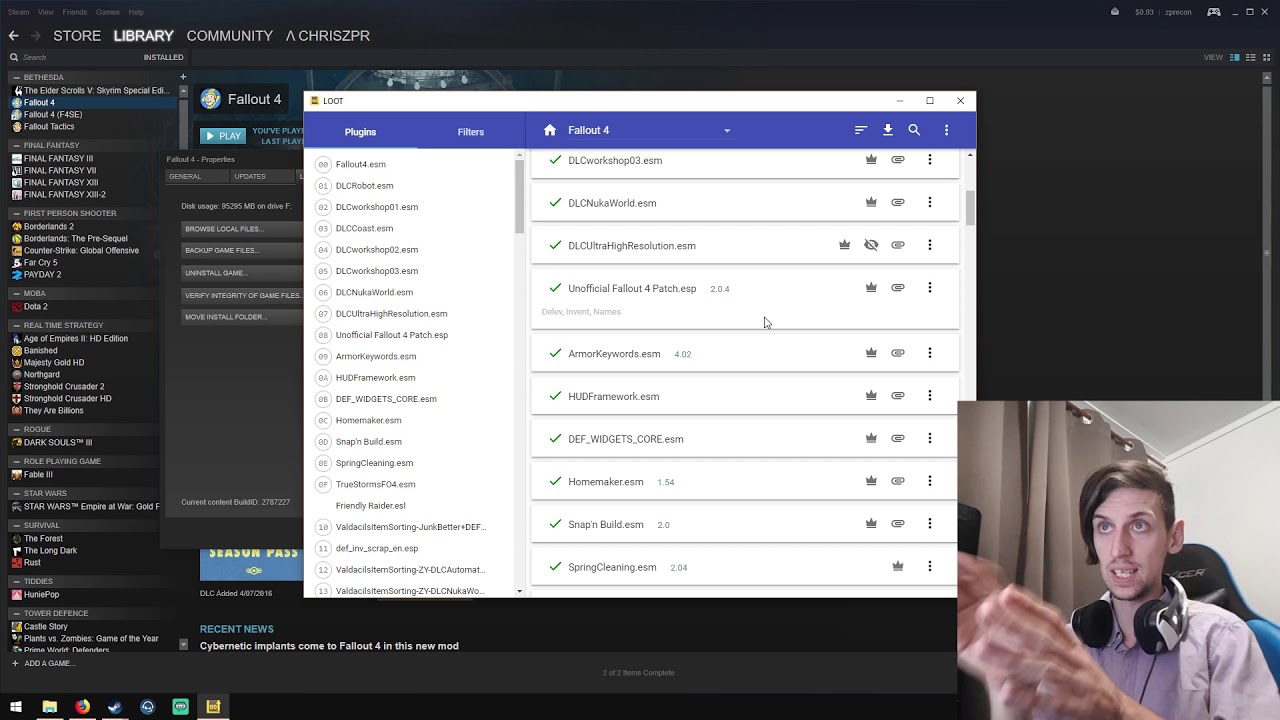Open the game selection dropdown arrow in LOOT
1280x720 pixels.
pyautogui.click(x=727, y=131)
